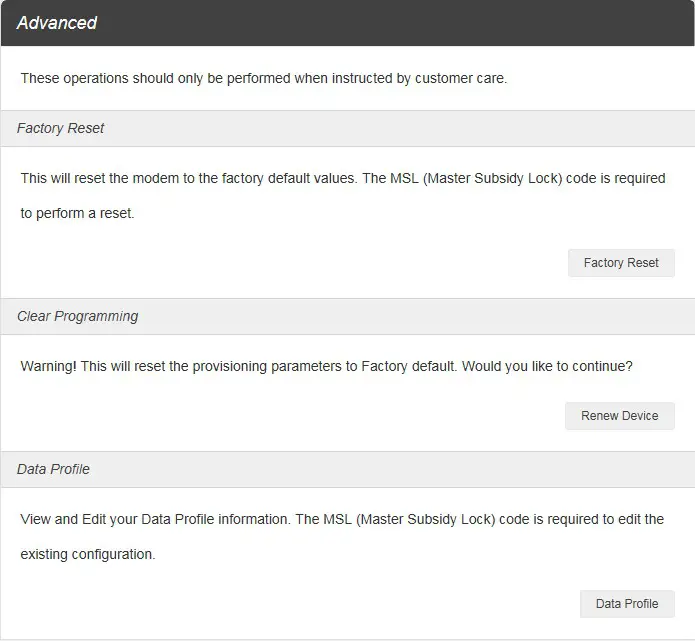Click the 'existing configuration.' text line
The image size is (695, 641).
(88, 554)
